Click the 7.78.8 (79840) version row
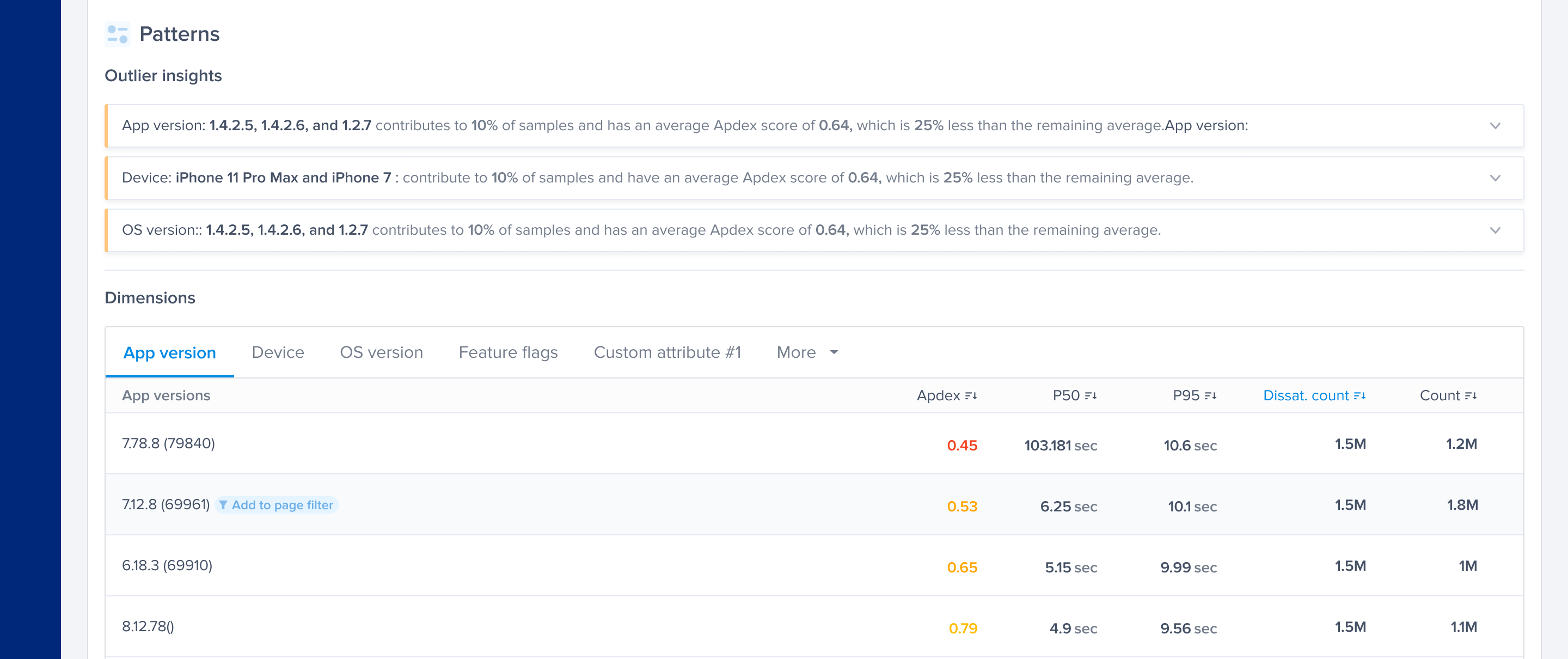The width and height of the screenshot is (1568, 659). [x=169, y=443]
